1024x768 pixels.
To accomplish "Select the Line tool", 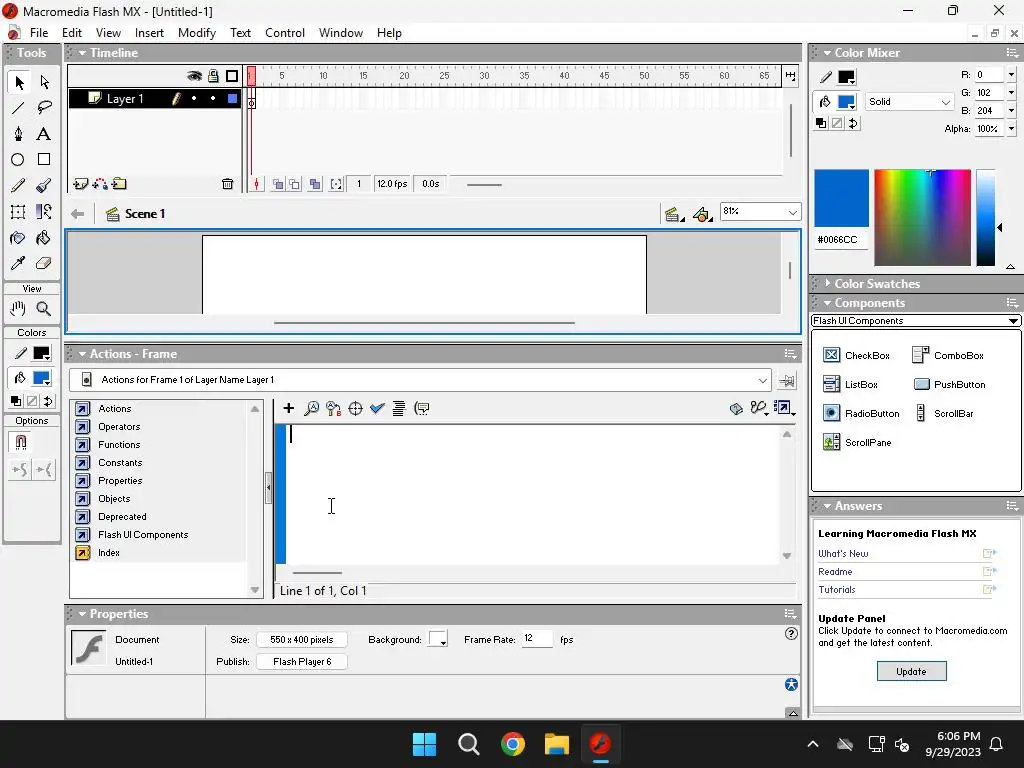I will pos(18,108).
